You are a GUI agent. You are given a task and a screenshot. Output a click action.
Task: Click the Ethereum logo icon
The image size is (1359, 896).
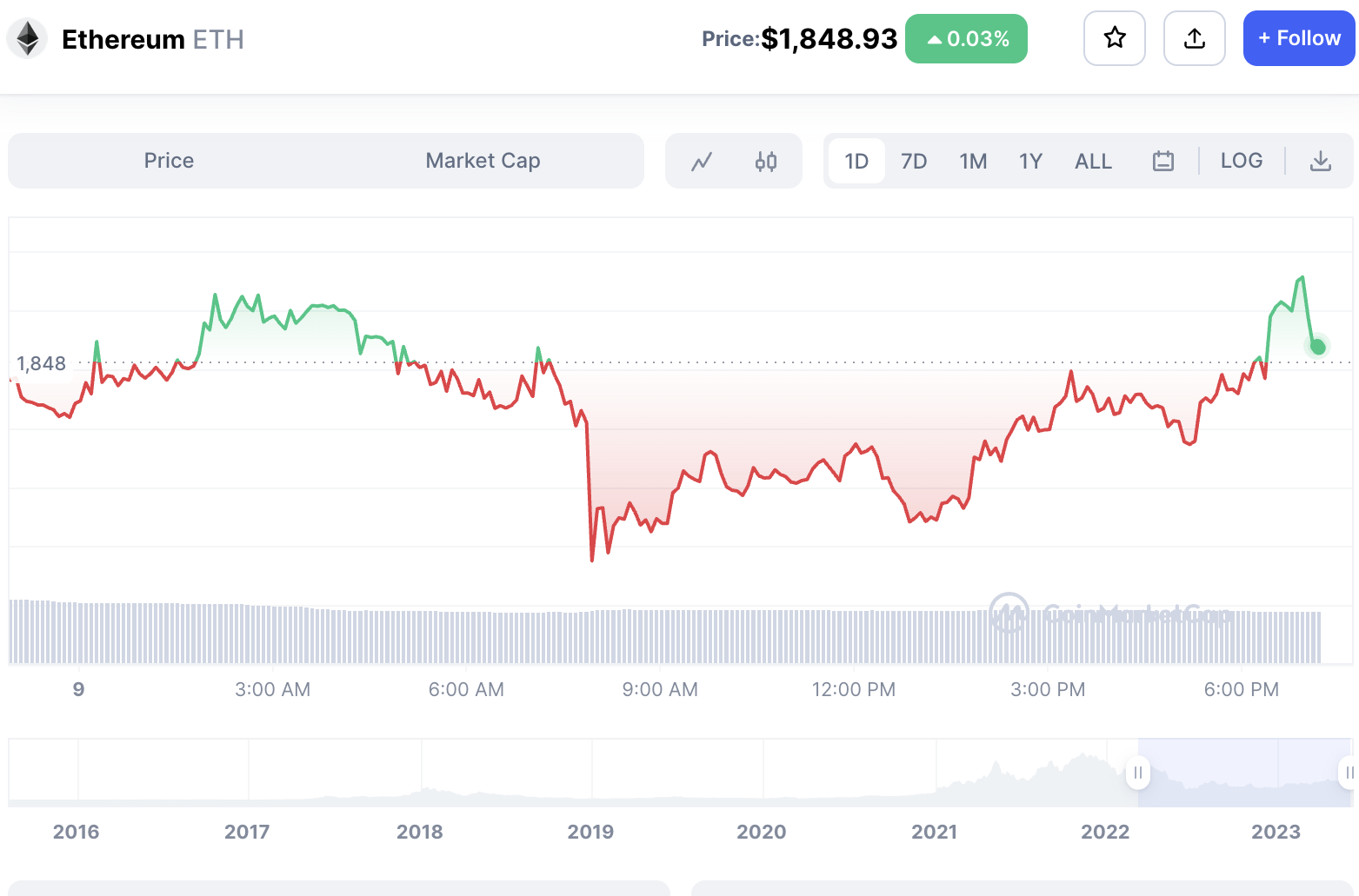pyautogui.click(x=27, y=39)
